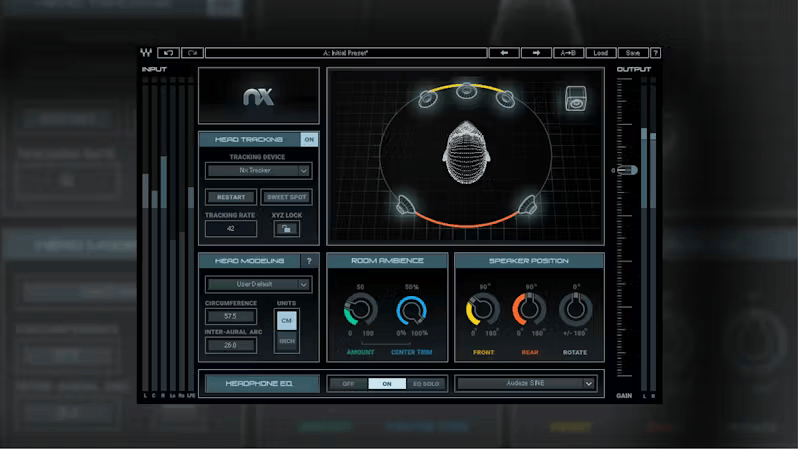Click the Inter-Aural Arc value field
798x449 pixels.
tap(231, 345)
